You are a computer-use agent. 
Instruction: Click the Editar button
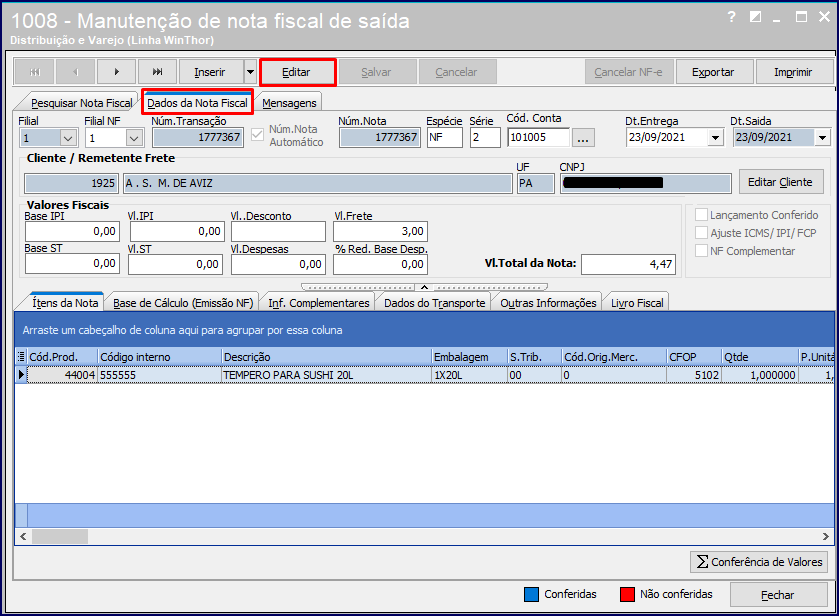point(296,72)
